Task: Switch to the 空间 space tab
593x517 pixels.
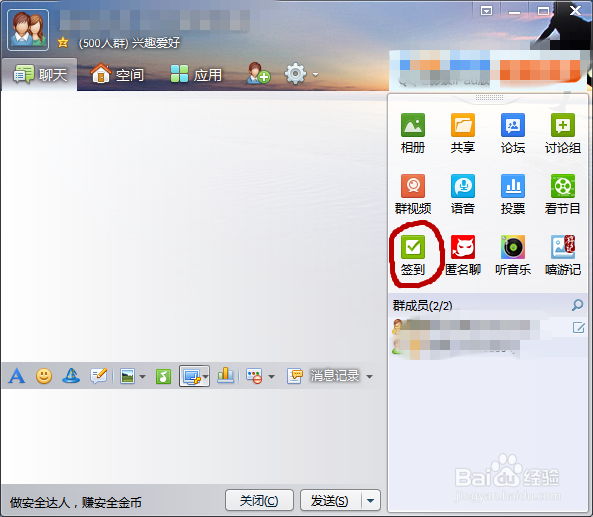Action: point(117,75)
